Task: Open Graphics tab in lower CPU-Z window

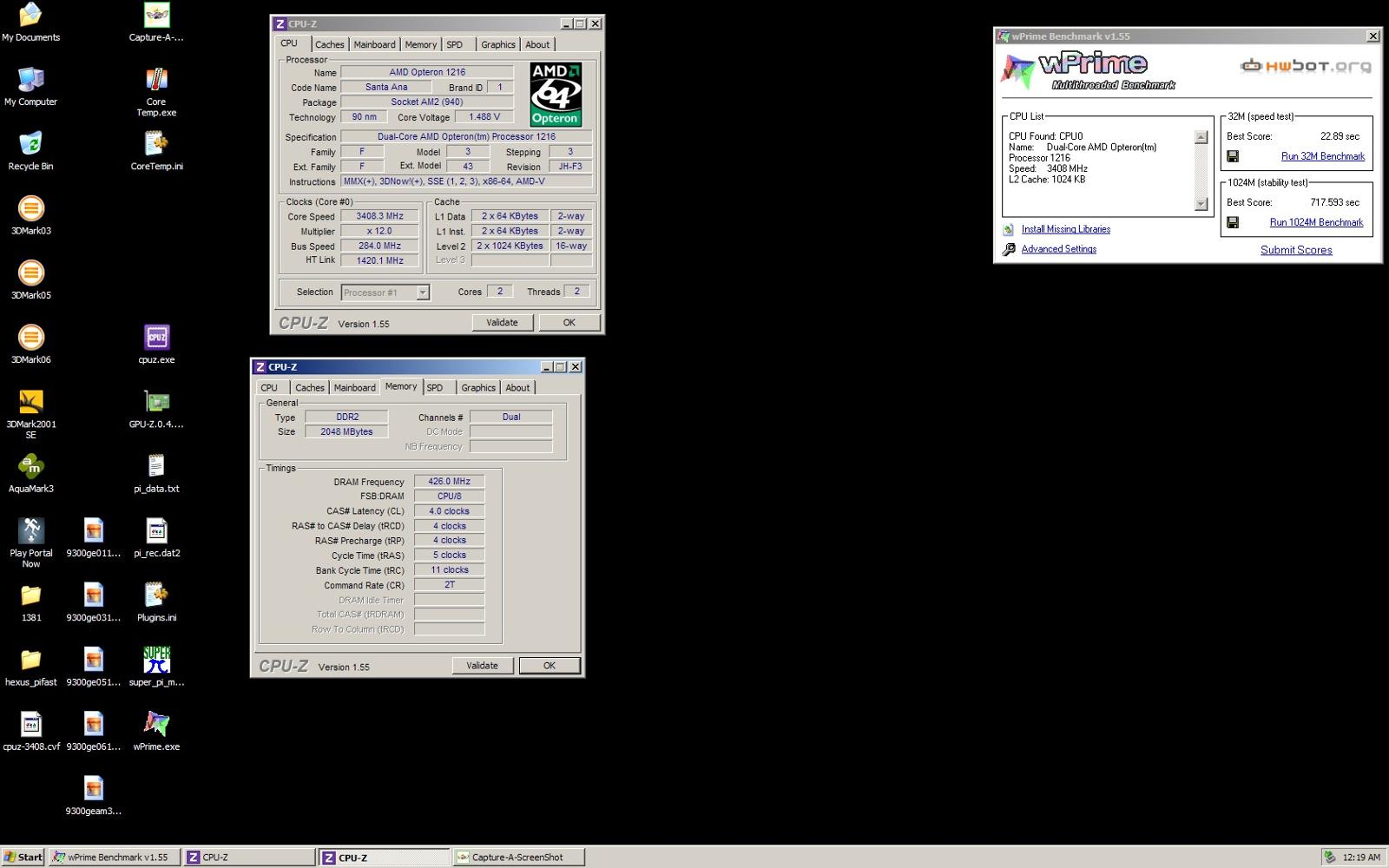Action: pos(478,388)
